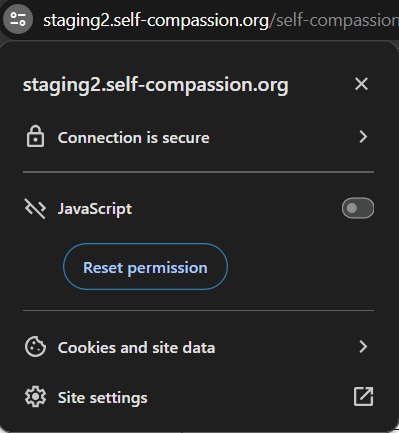
Task: Click the grey knob of JavaScript switch
Action: pyautogui.click(x=352, y=208)
